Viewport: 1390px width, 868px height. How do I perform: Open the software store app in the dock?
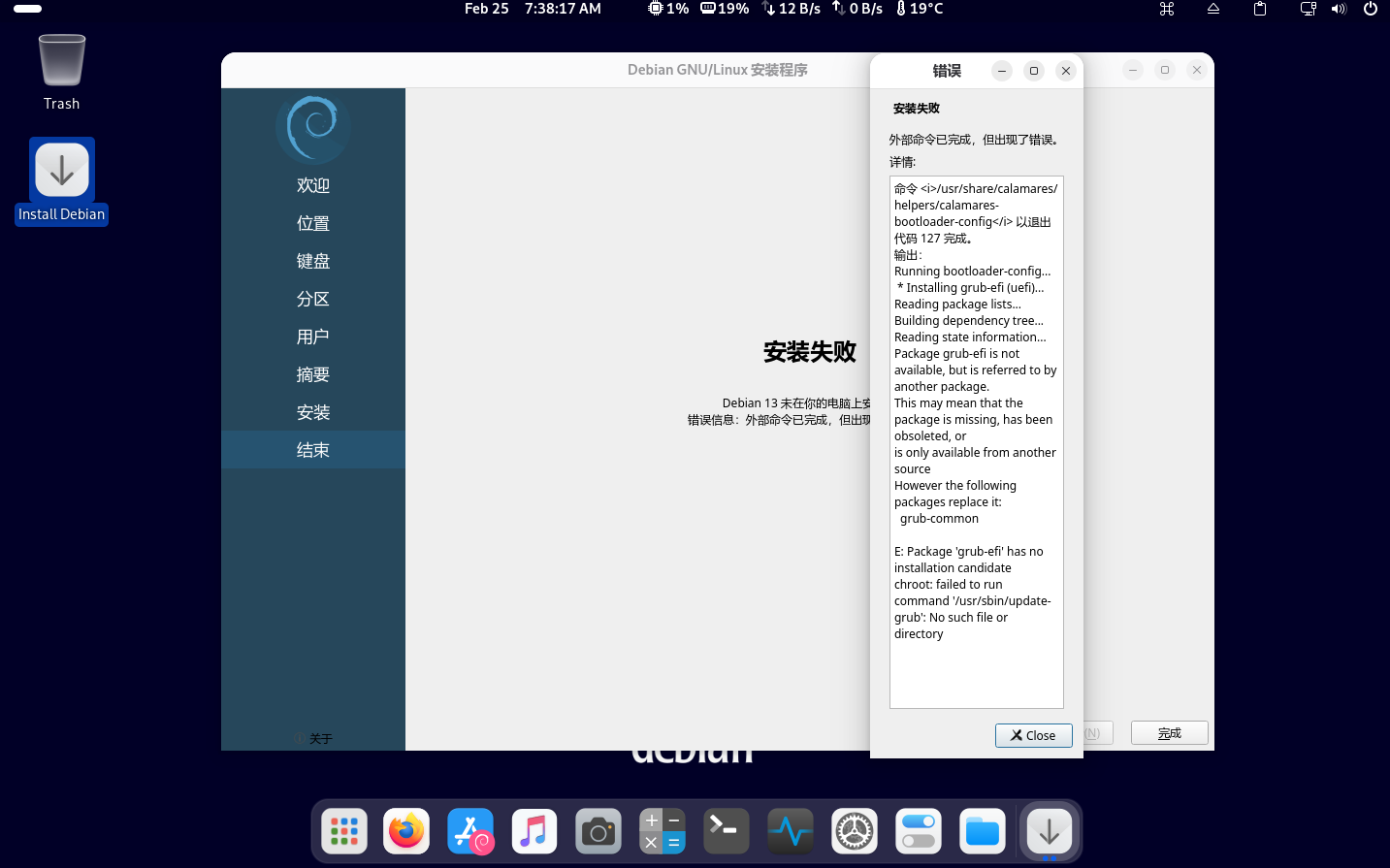(x=470, y=831)
